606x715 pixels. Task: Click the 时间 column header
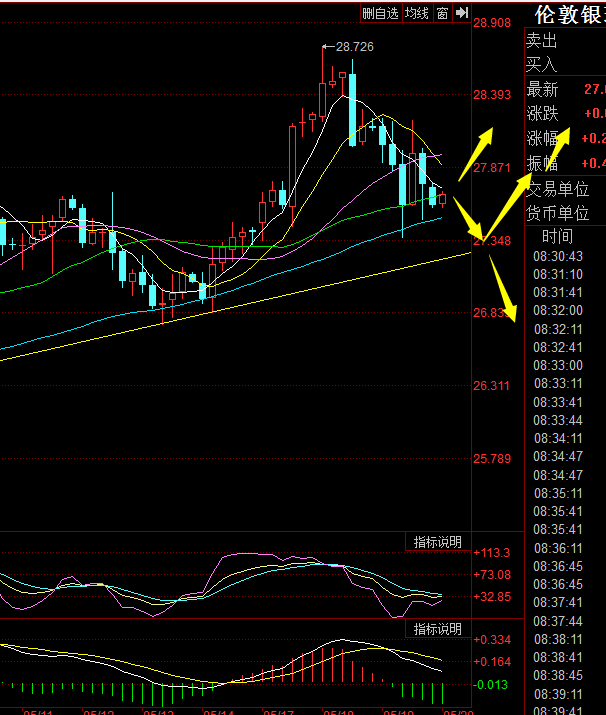coord(557,236)
